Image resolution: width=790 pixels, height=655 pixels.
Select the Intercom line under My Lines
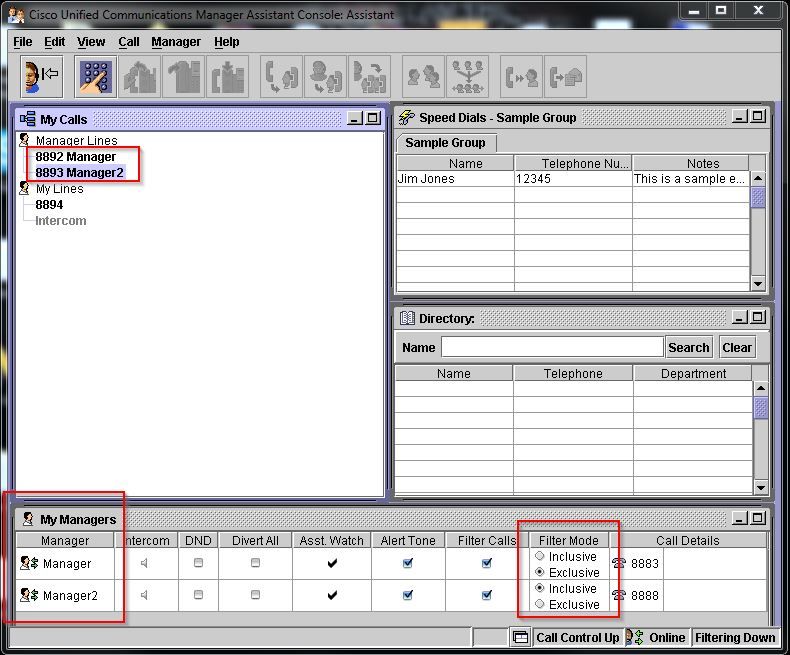coord(61,221)
